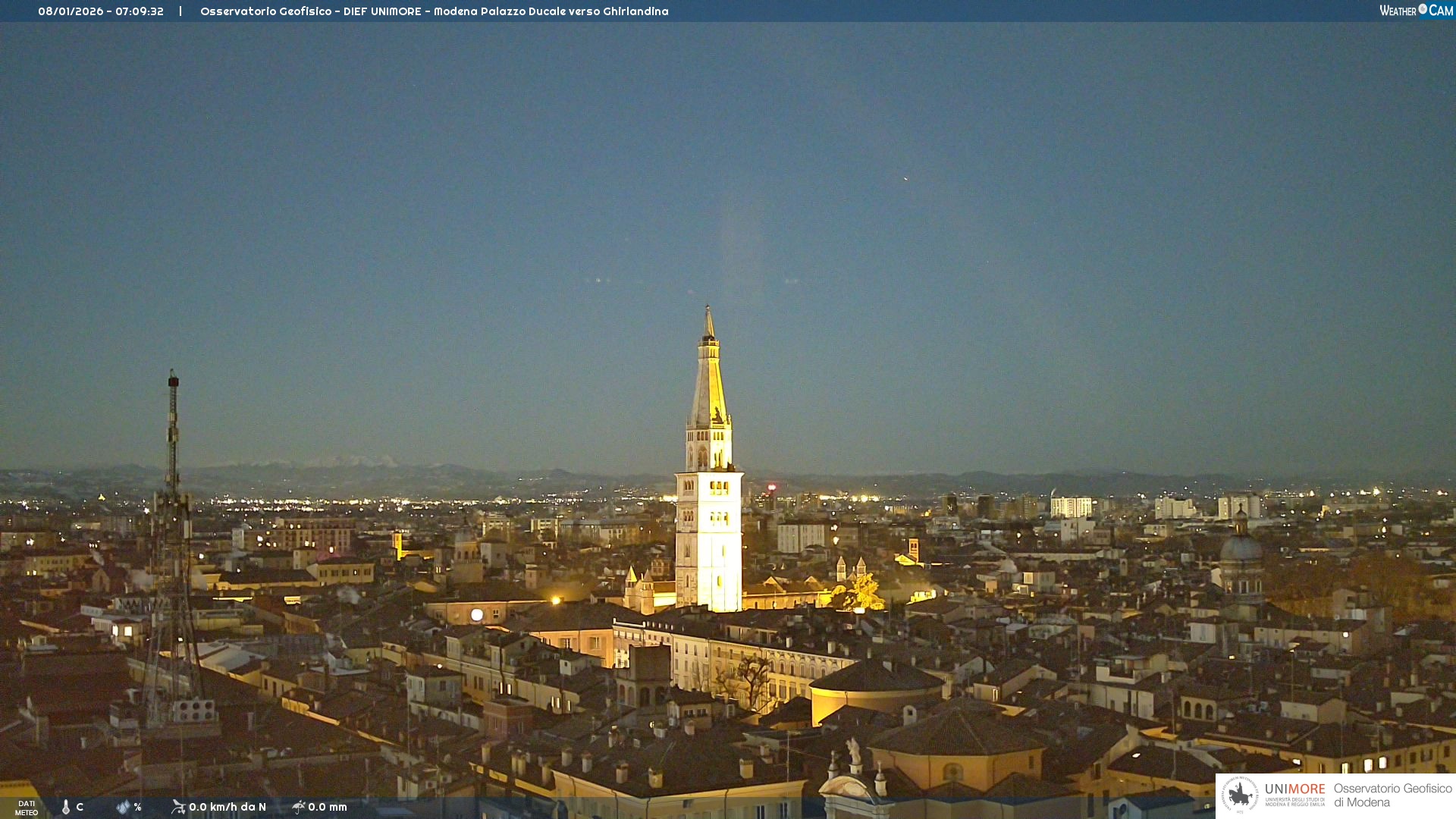Viewport: 1456px width, 819px height.
Task: Click the temperature unit C
Action: coord(80,807)
